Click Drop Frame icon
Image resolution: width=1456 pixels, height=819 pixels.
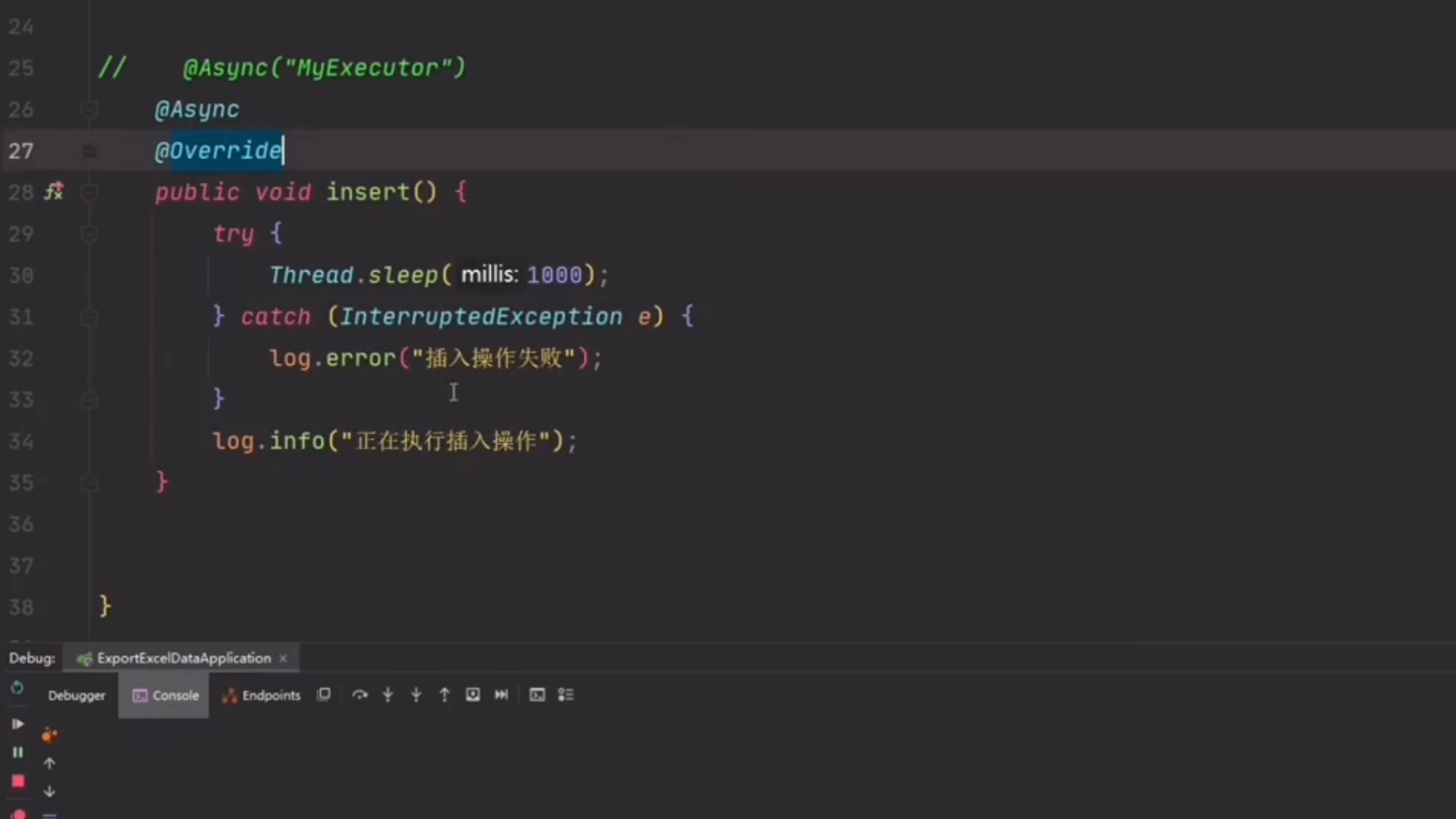point(472,695)
